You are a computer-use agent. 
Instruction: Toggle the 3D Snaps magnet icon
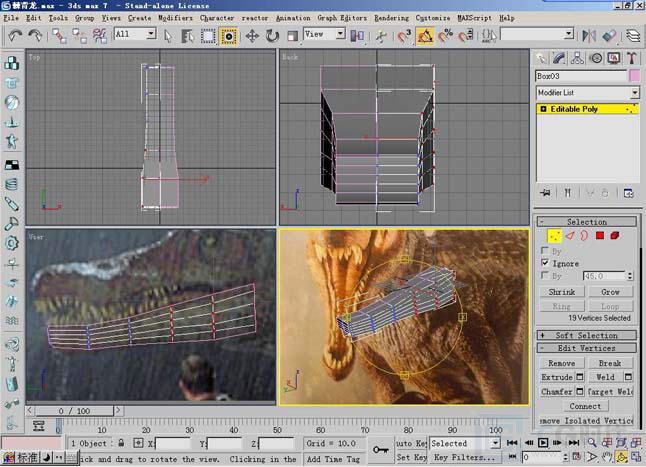[404, 36]
